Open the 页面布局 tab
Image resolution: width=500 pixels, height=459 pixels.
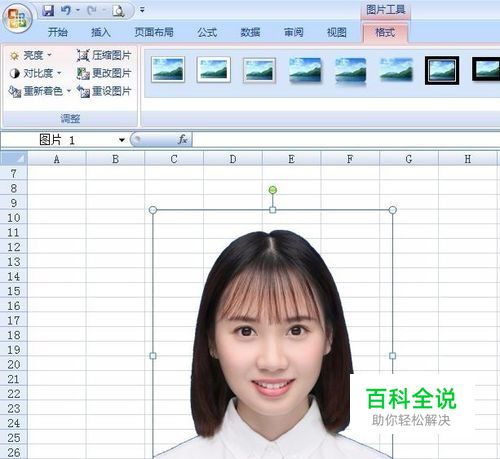(x=154, y=32)
